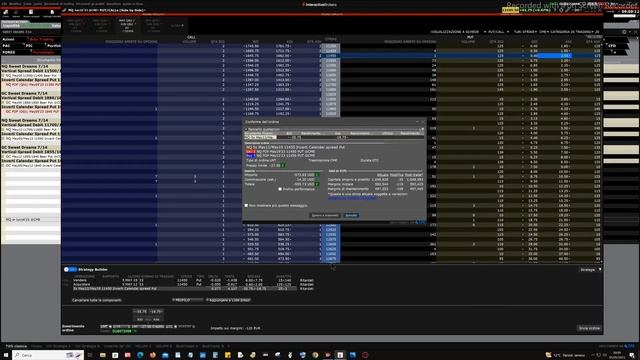Screen dimensions: 640x360
Task: Open the blue margin estimate link in dialog
Action: 352,198
